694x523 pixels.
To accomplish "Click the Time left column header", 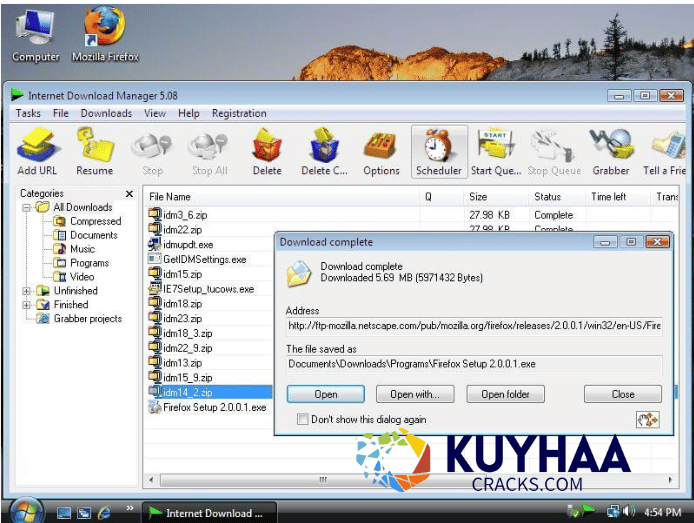I will pos(618,196).
